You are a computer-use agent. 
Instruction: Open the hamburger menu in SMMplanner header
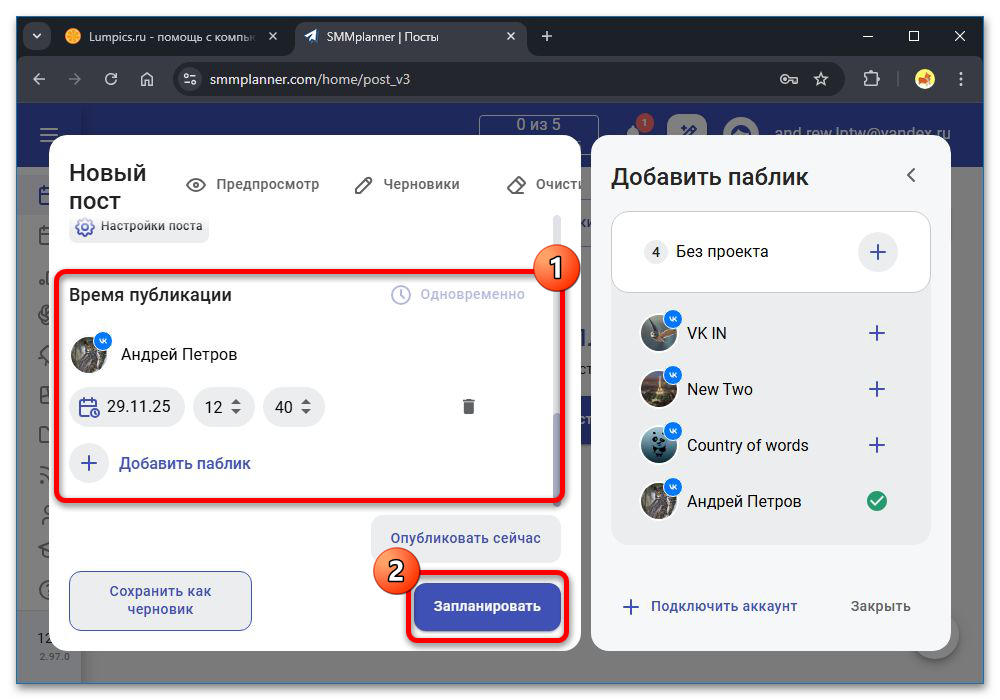[48, 134]
